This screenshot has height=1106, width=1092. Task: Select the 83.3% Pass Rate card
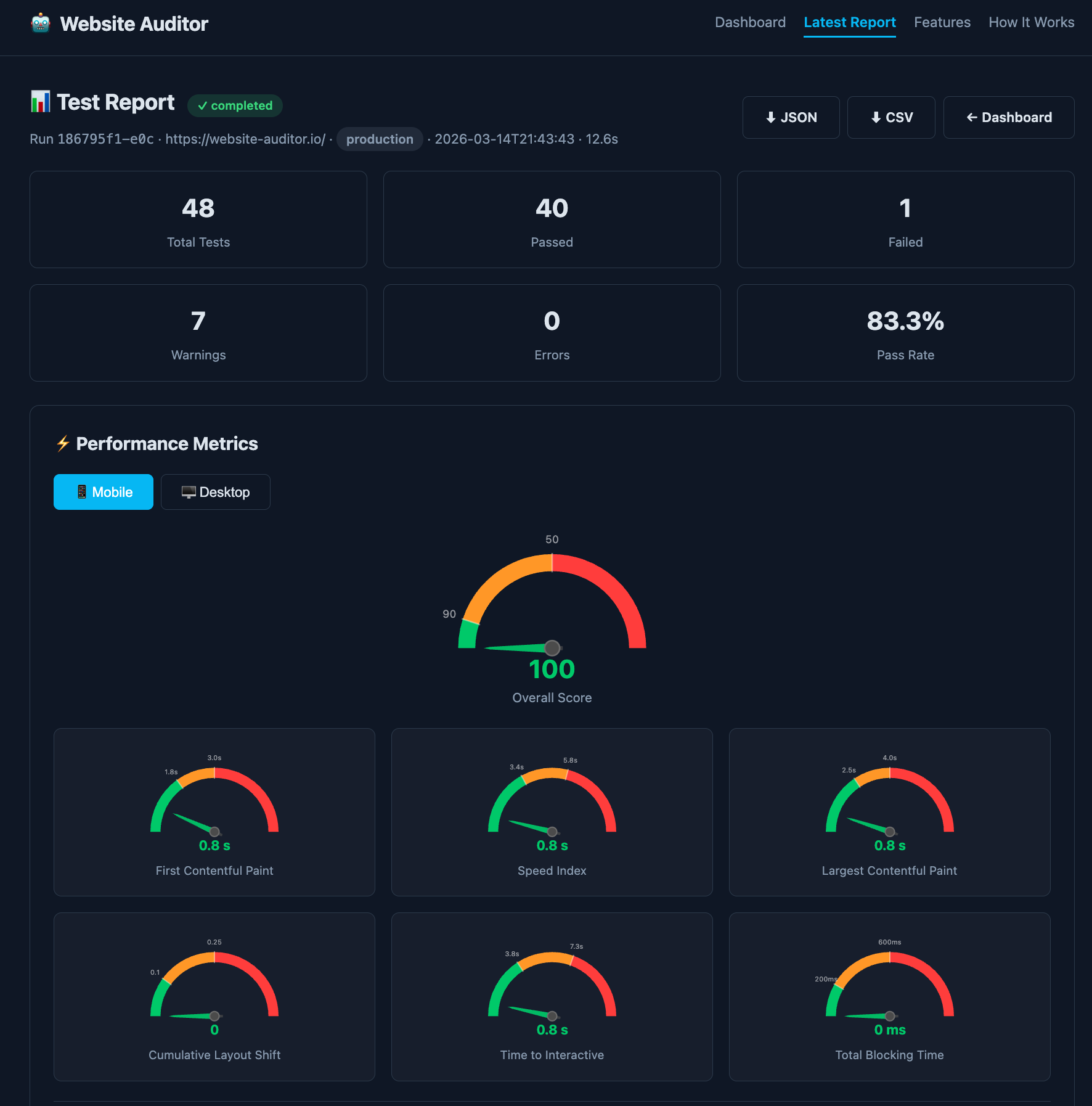point(906,333)
